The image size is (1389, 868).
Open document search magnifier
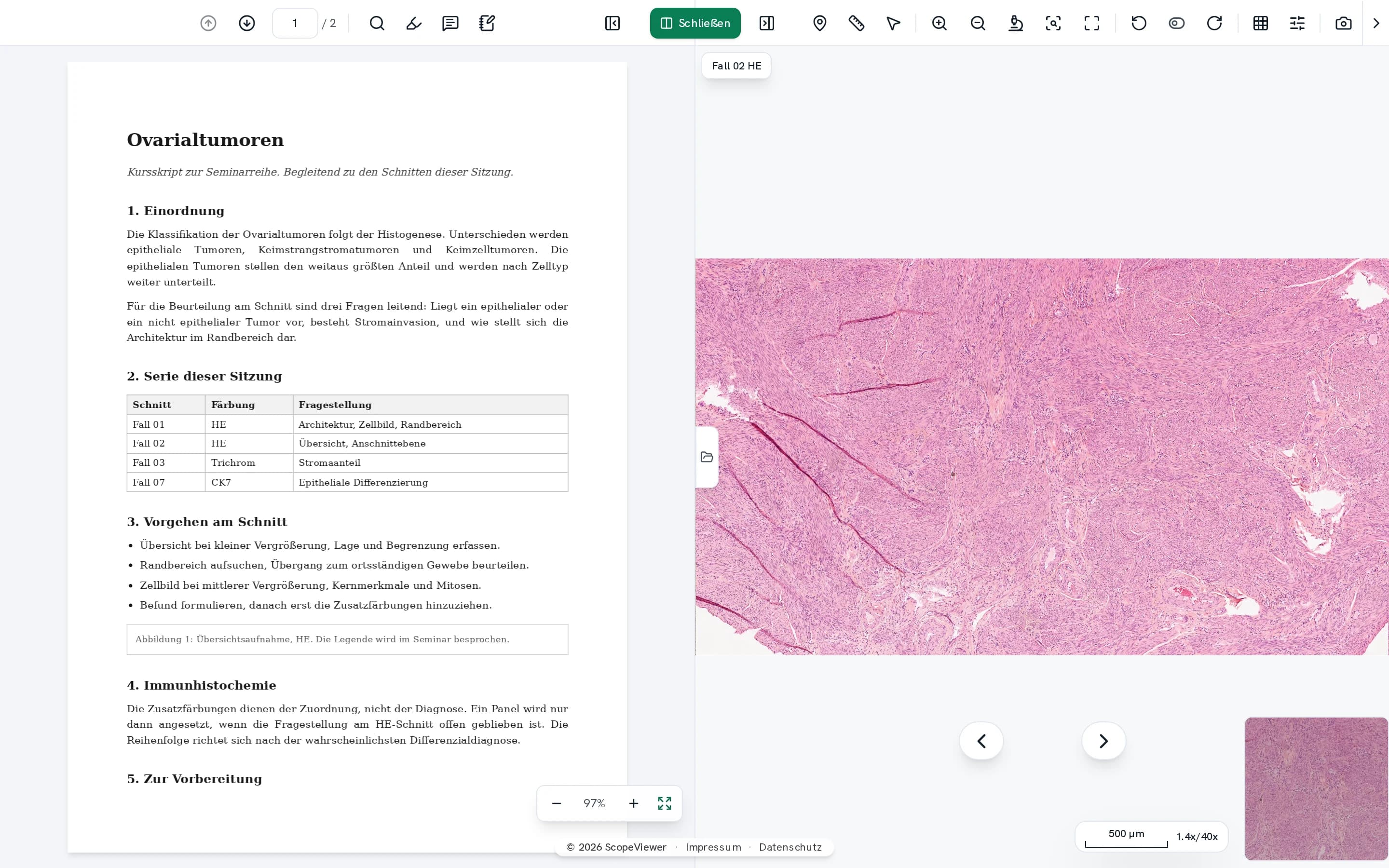coord(377,23)
